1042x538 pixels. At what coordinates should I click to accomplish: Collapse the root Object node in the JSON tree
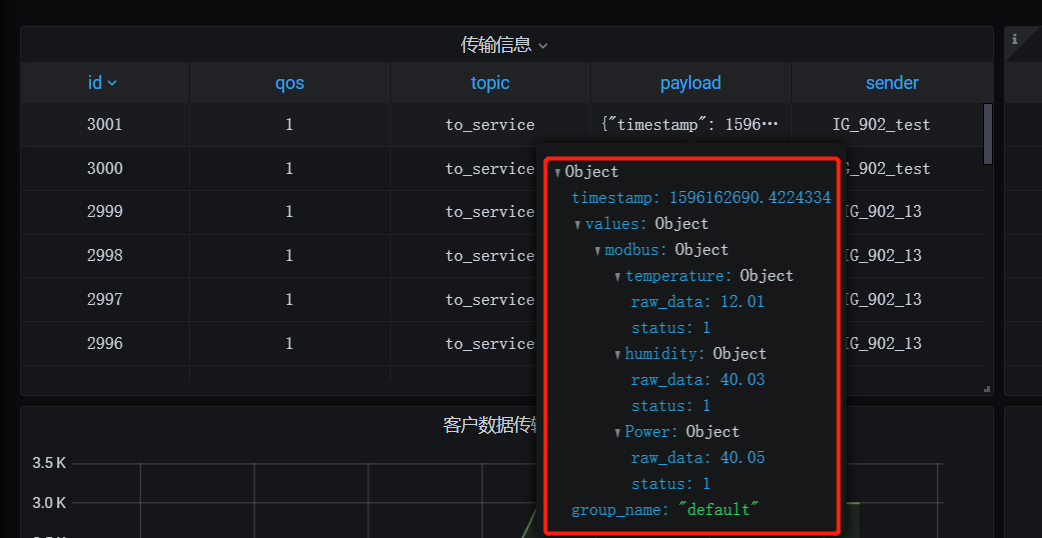tap(557, 173)
